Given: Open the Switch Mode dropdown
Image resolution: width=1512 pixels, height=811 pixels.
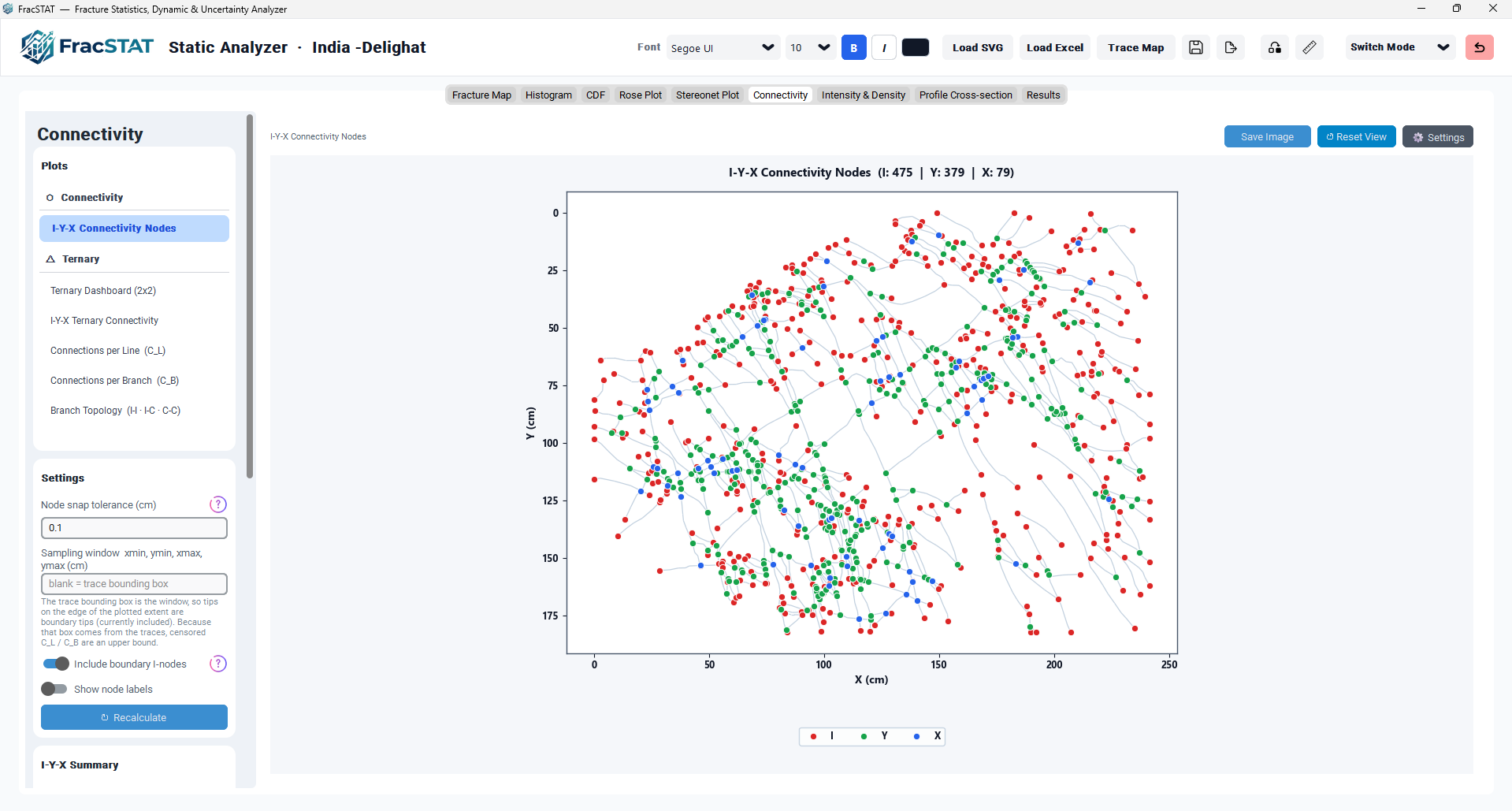Looking at the screenshot, I should click(1399, 47).
